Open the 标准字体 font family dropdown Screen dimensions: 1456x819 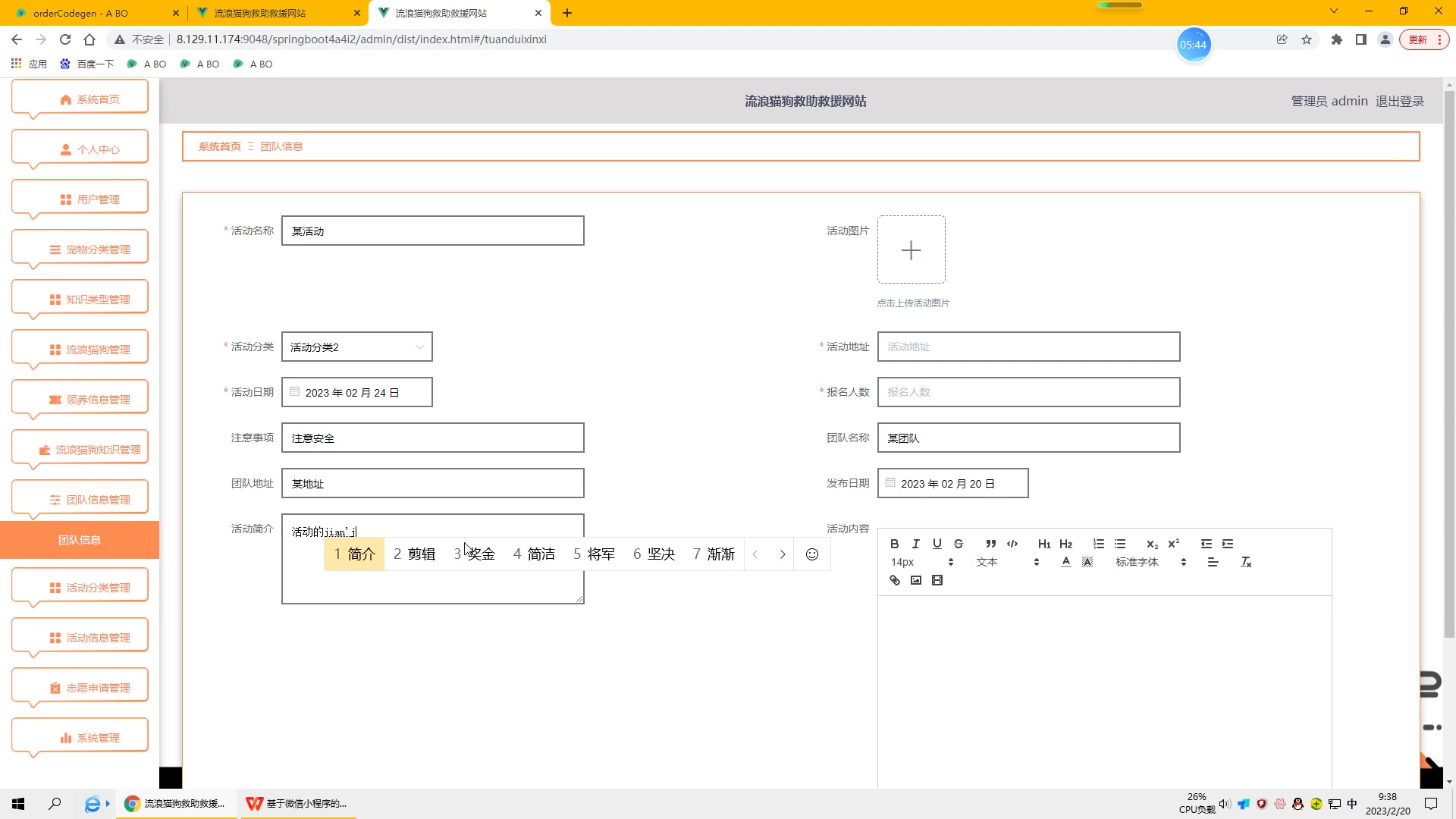tap(1150, 562)
